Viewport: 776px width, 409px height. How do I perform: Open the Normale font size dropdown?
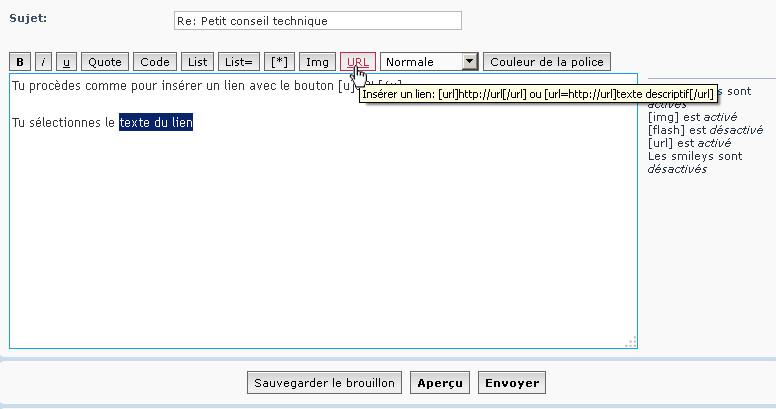[429, 62]
